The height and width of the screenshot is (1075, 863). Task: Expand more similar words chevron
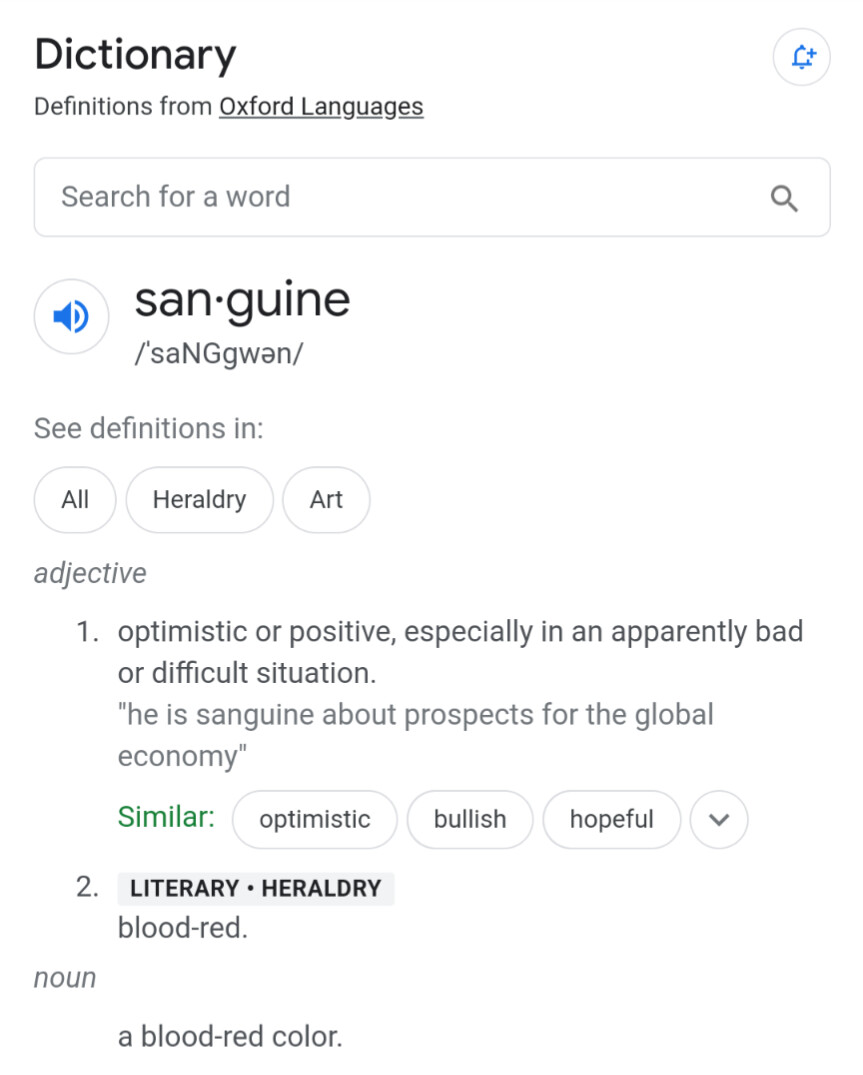tap(718, 819)
